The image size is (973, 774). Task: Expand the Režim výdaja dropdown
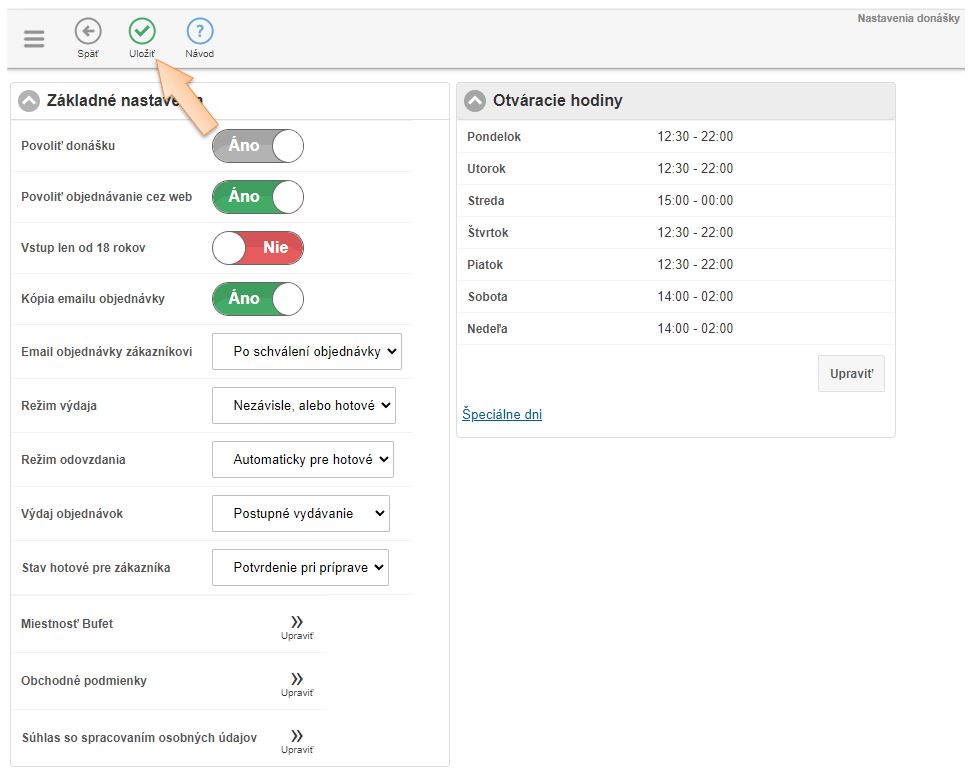304,406
